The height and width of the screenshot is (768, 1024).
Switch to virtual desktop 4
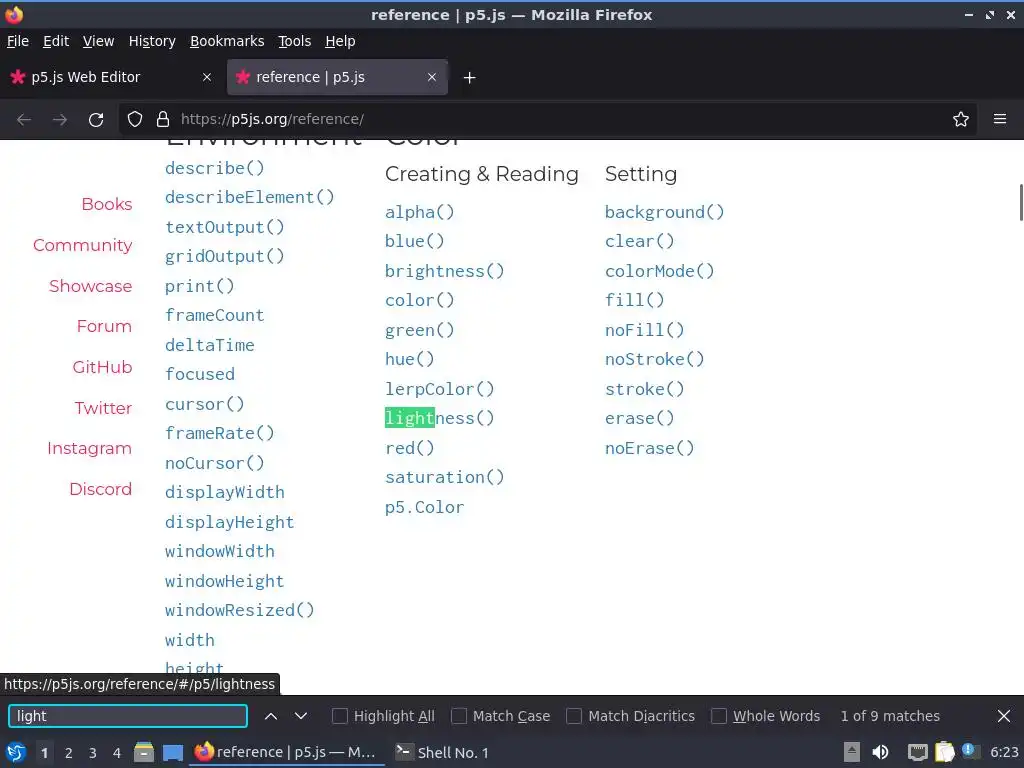[117, 753]
